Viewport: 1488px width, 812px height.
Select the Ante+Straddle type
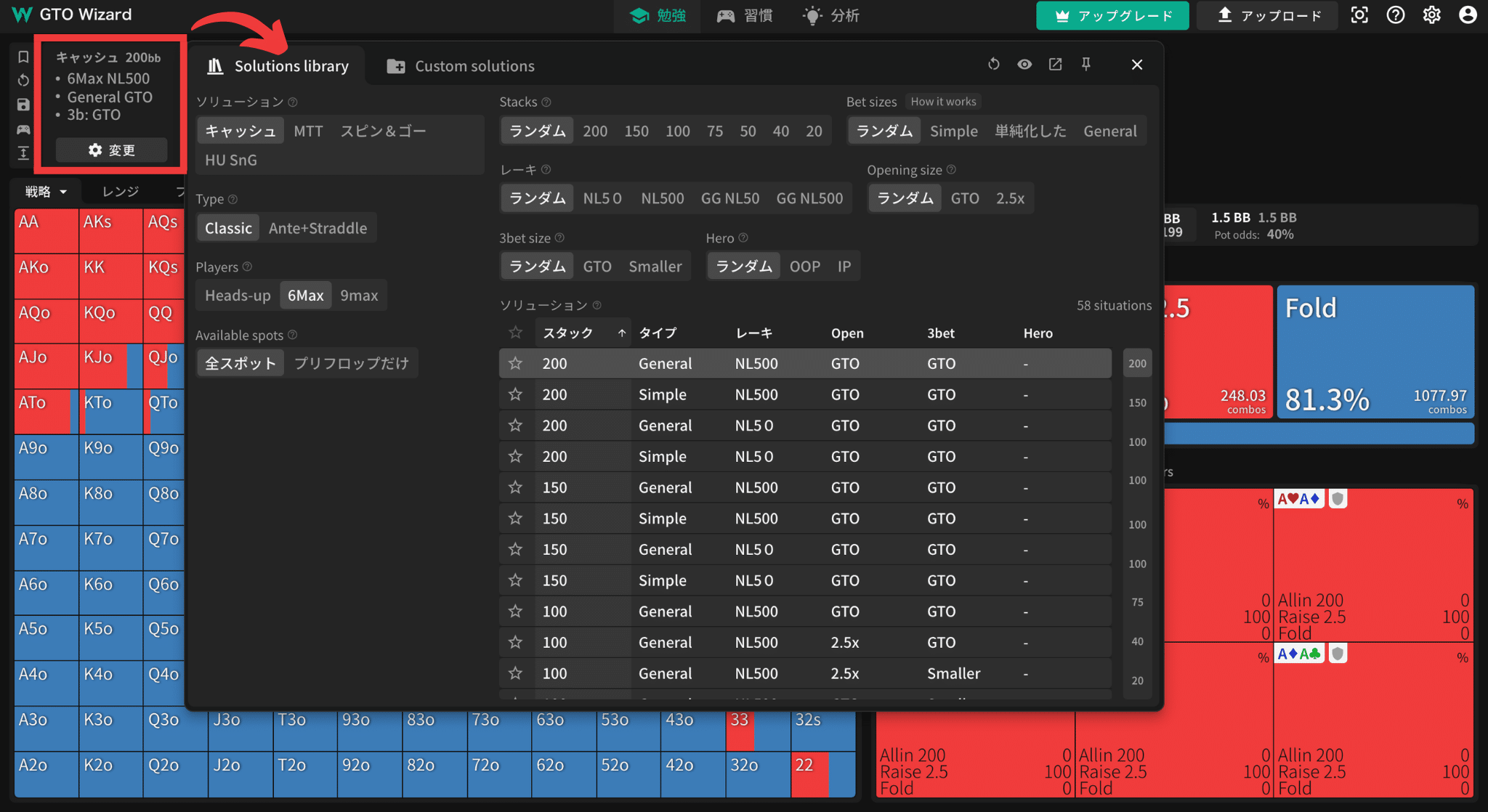[318, 228]
